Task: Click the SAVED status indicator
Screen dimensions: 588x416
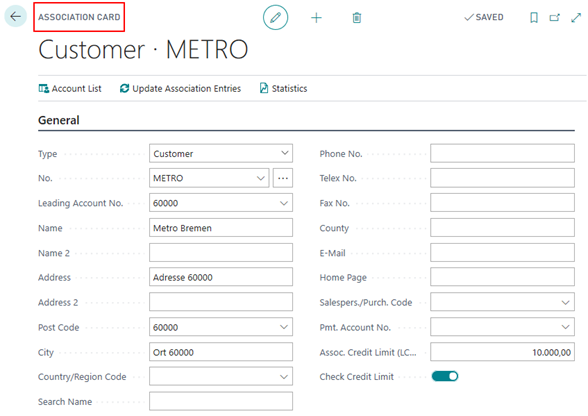Action: [484, 17]
